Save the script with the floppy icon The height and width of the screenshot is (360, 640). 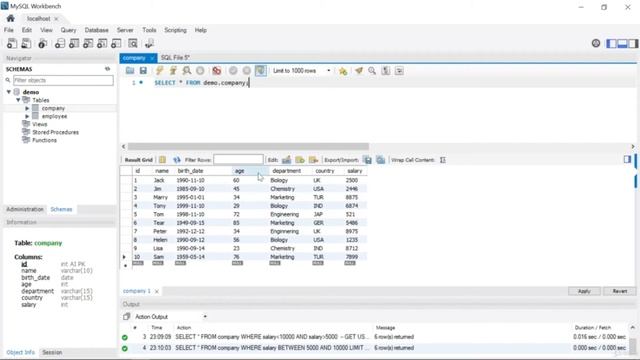pyautogui.click(x=143, y=71)
